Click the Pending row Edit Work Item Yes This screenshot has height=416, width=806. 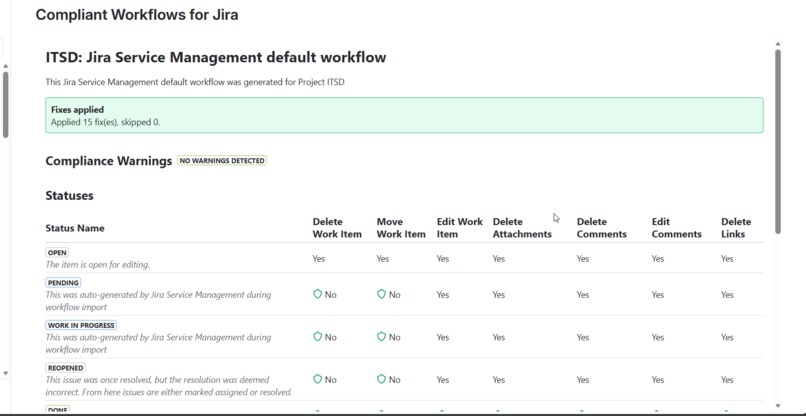pyautogui.click(x=443, y=295)
